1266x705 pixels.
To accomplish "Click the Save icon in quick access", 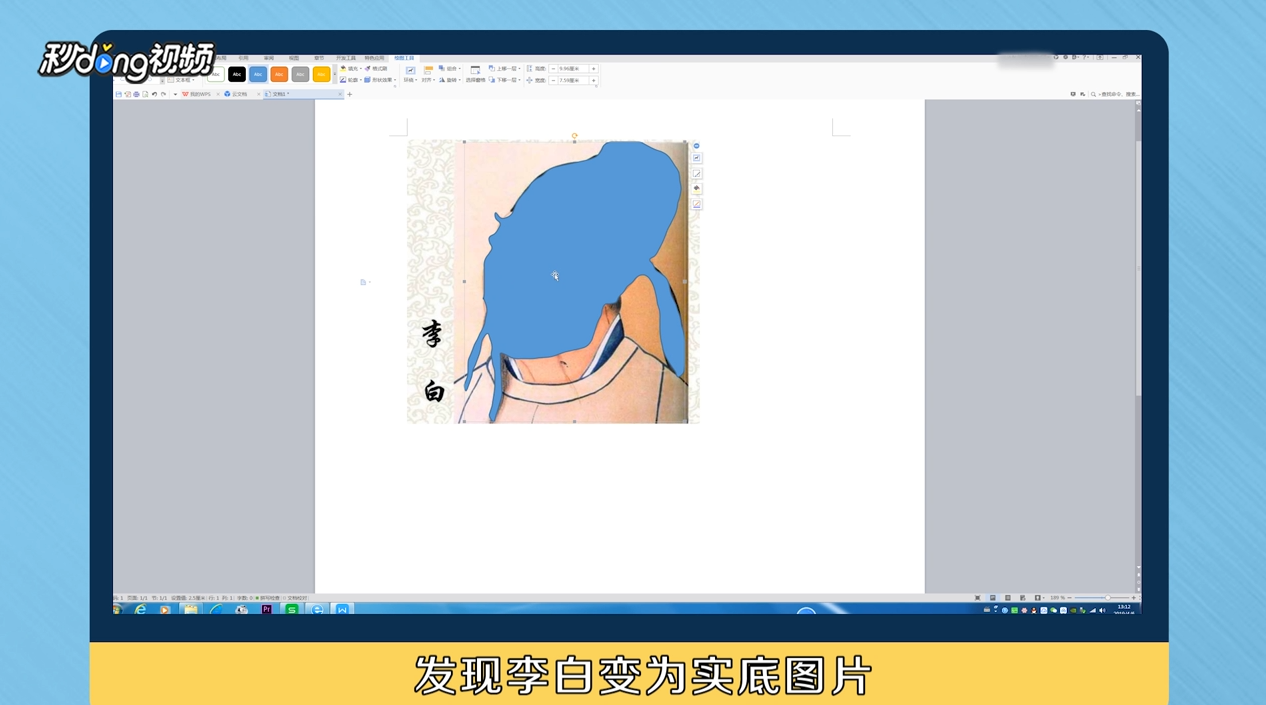I will tap(118, 94).
